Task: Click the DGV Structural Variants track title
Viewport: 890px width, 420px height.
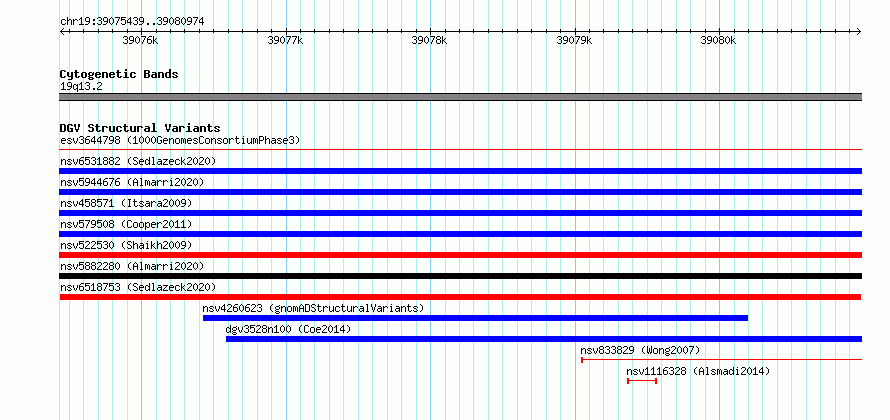Action: (140, 128)
